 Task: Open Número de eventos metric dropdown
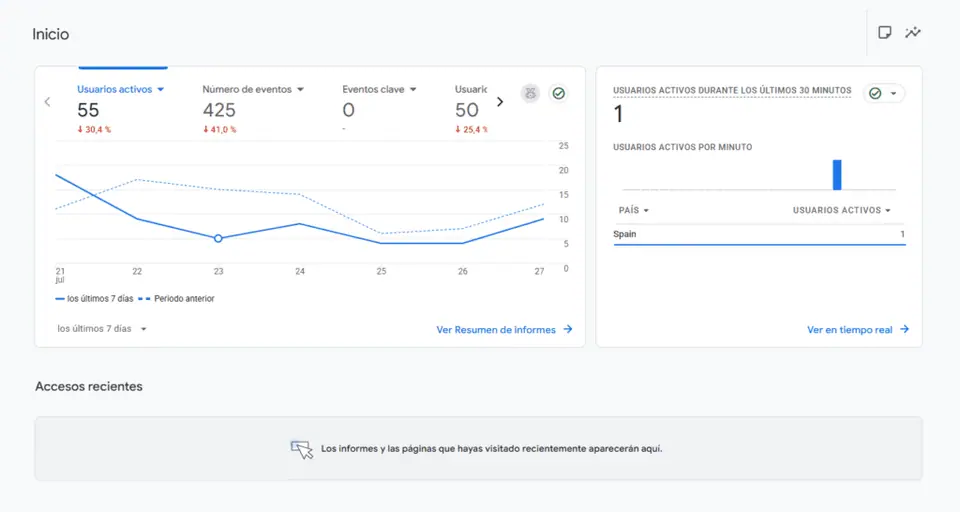click(301, 89)
